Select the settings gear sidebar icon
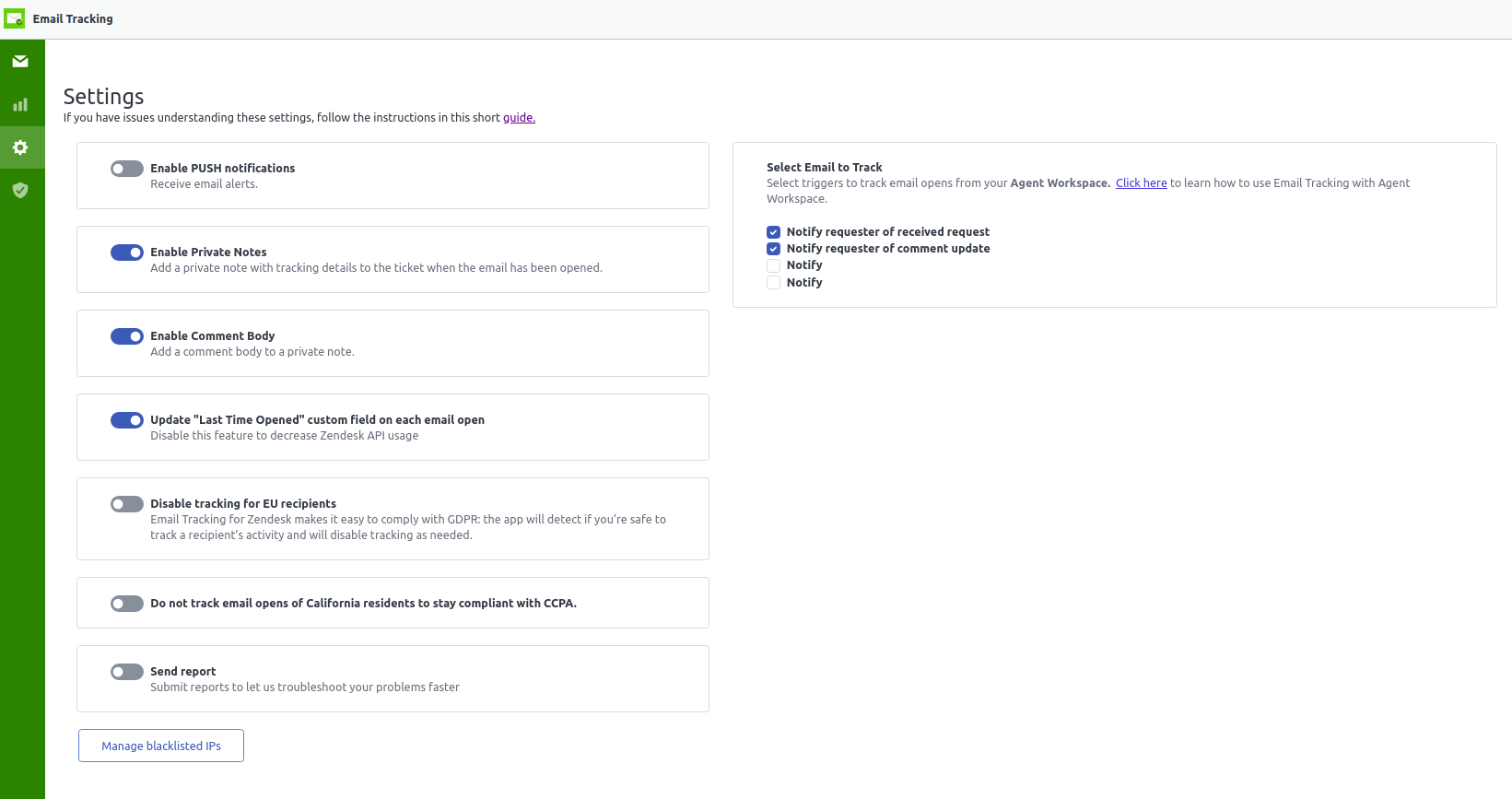 pos(20,147)
